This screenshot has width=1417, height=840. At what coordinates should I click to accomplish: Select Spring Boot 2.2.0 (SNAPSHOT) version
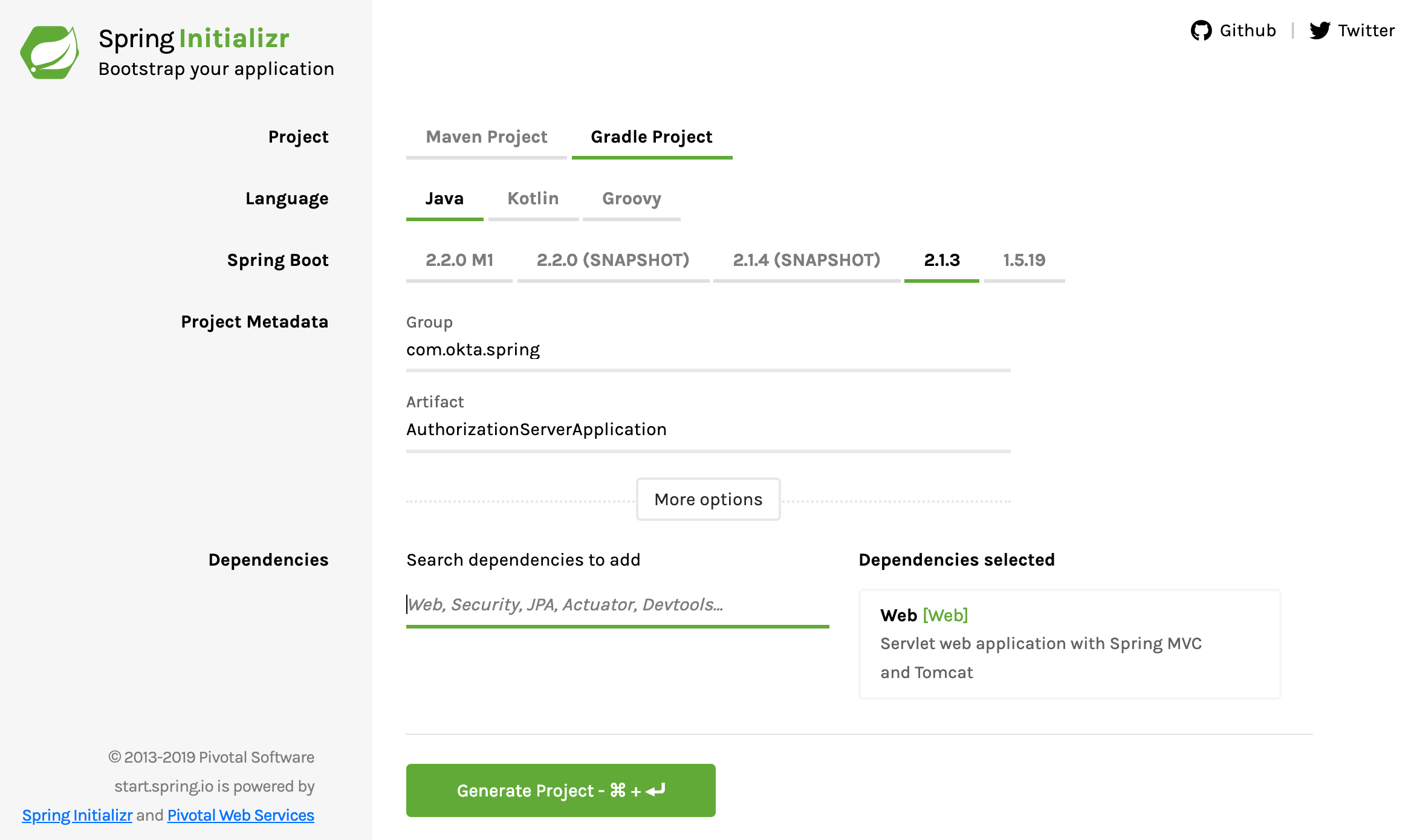[x=612, y=260]
